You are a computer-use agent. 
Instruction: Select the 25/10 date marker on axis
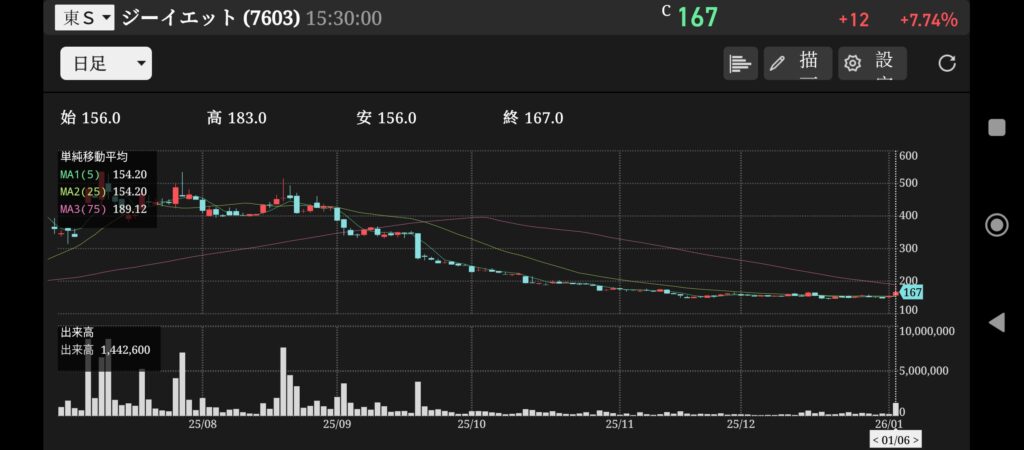(x=470, y=424)
